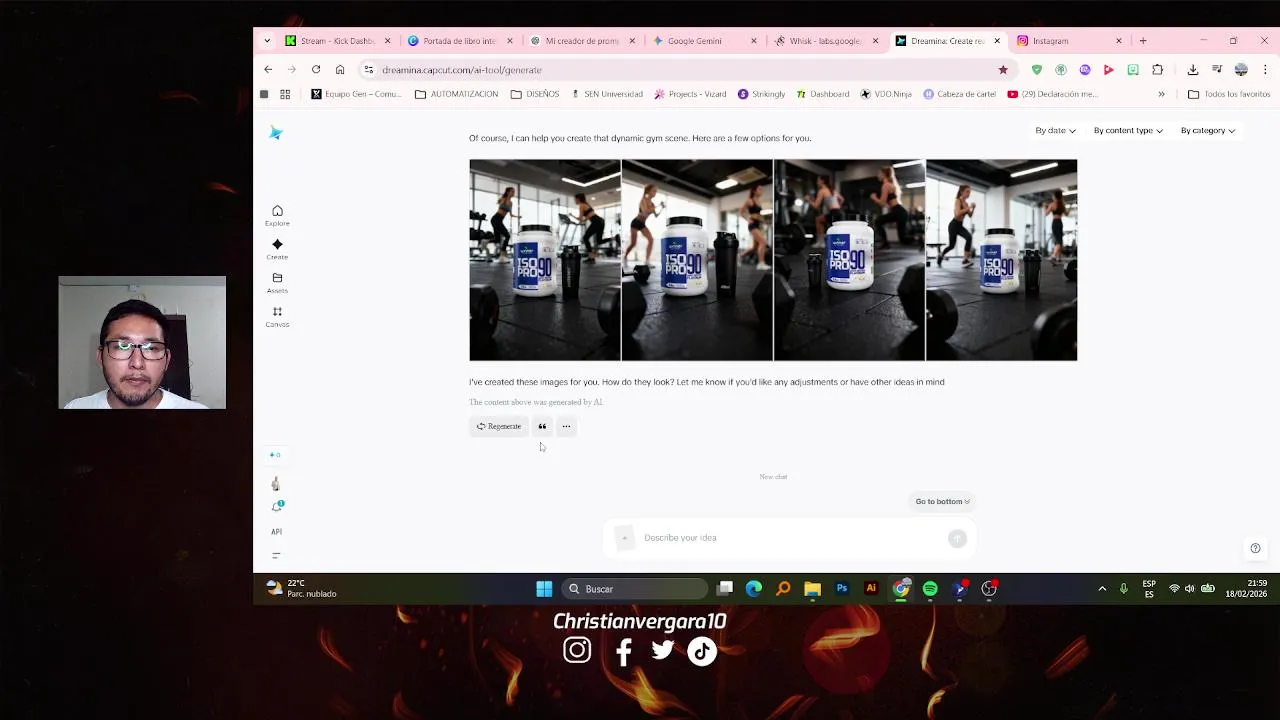
Task: Click the browser back arrow
Action: point(268,69)
